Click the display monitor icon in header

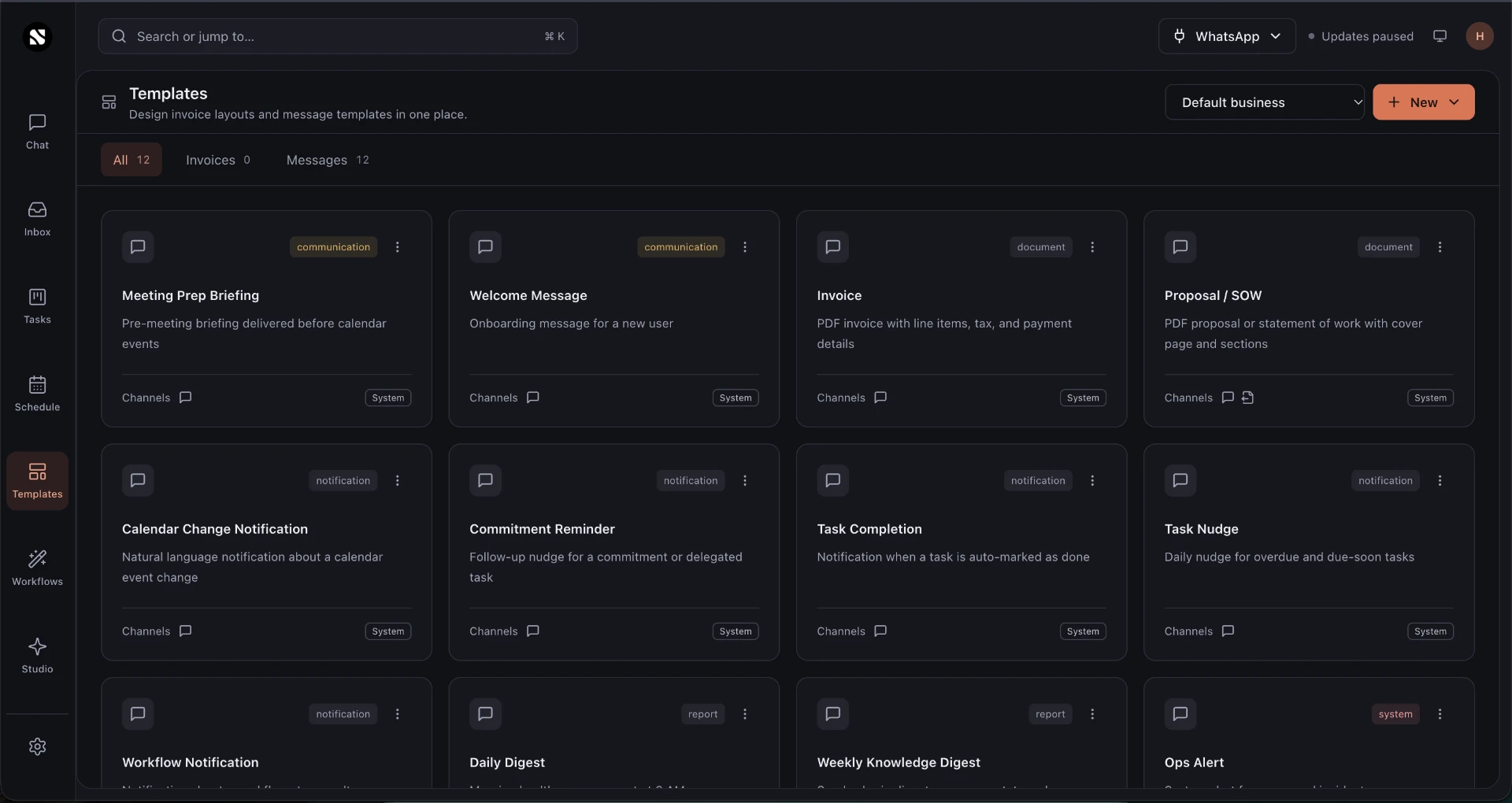1440,36
